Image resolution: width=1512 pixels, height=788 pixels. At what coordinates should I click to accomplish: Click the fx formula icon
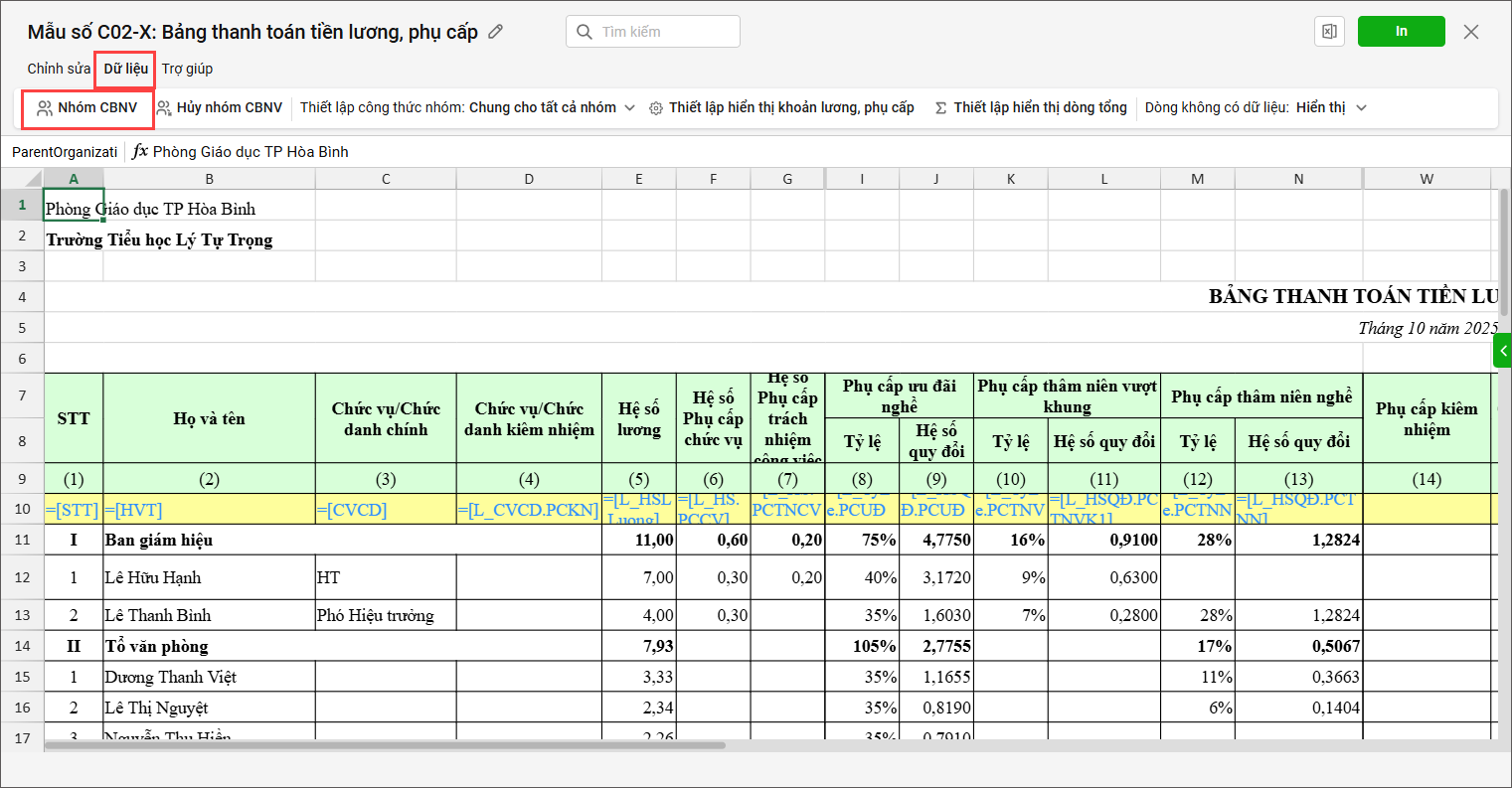pos(140,152)
